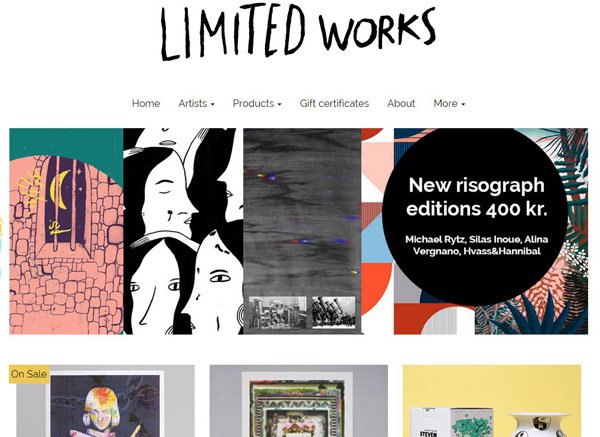Click the On Sale yellow badge
The width and height of the screenshot is (600, 437).
(29, 374)
